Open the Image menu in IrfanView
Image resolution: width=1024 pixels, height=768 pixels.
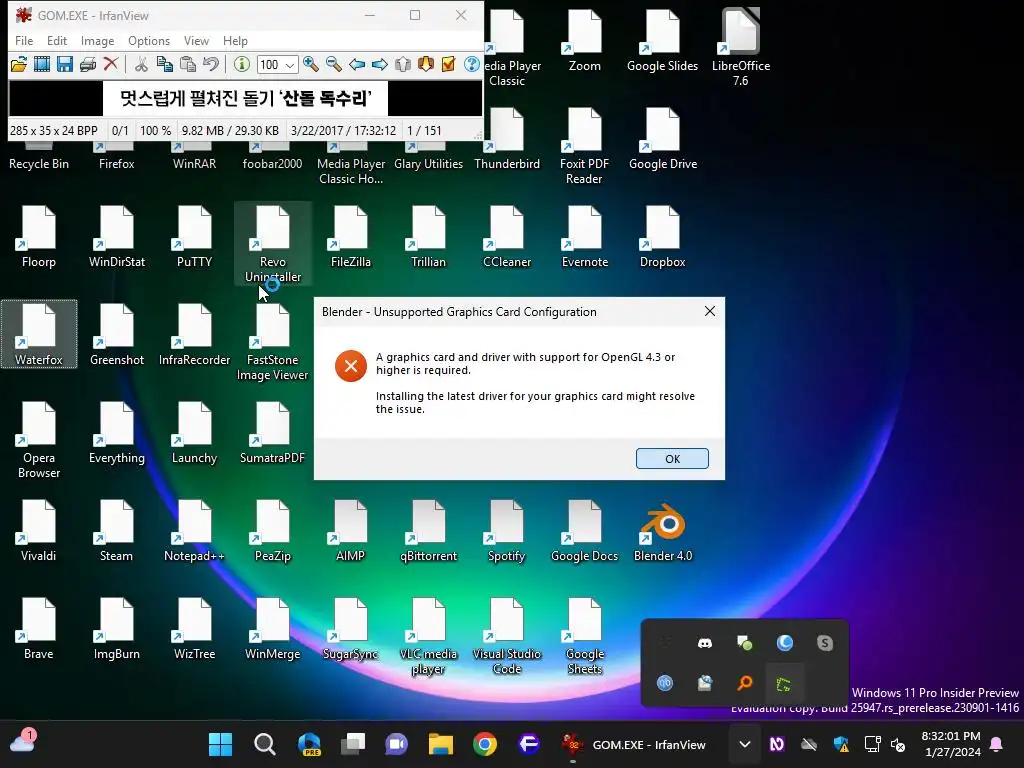(97, 40)
